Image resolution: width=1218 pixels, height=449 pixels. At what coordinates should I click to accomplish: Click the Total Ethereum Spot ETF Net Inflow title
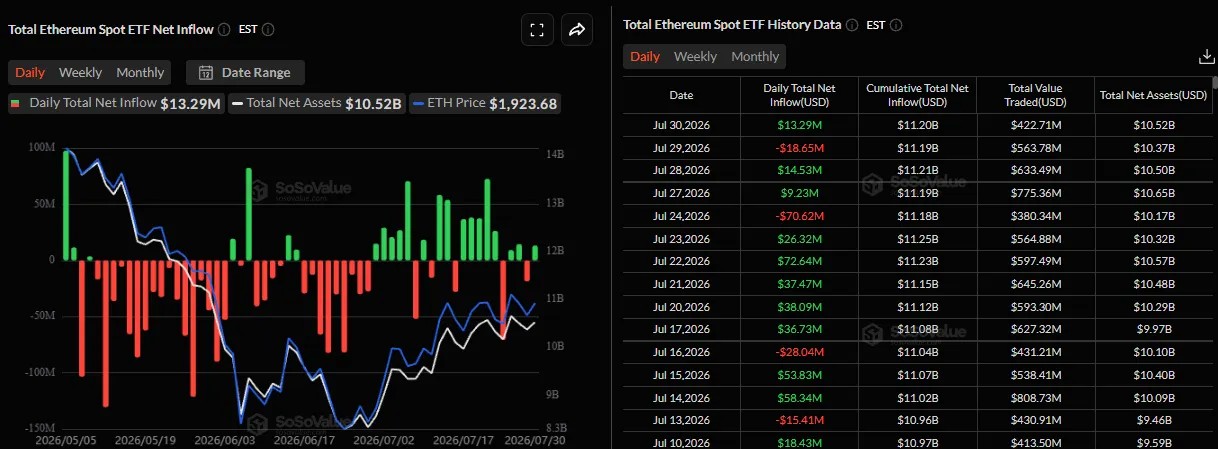pyautogui.click(x=111, y=29)
